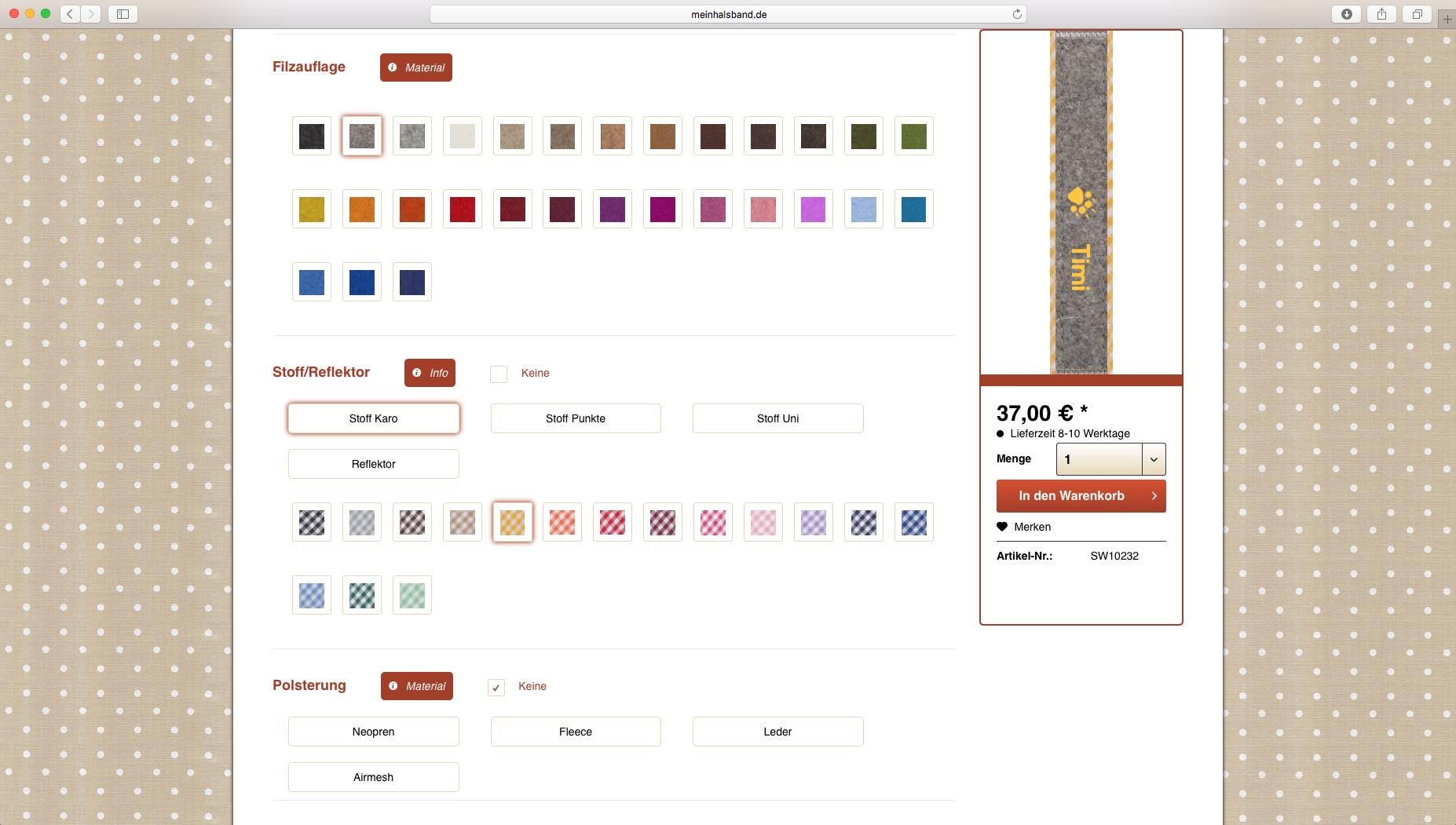The image size is (1456, 825).
Task: Select the Reflektor option
Action: (x=374, y=464)
